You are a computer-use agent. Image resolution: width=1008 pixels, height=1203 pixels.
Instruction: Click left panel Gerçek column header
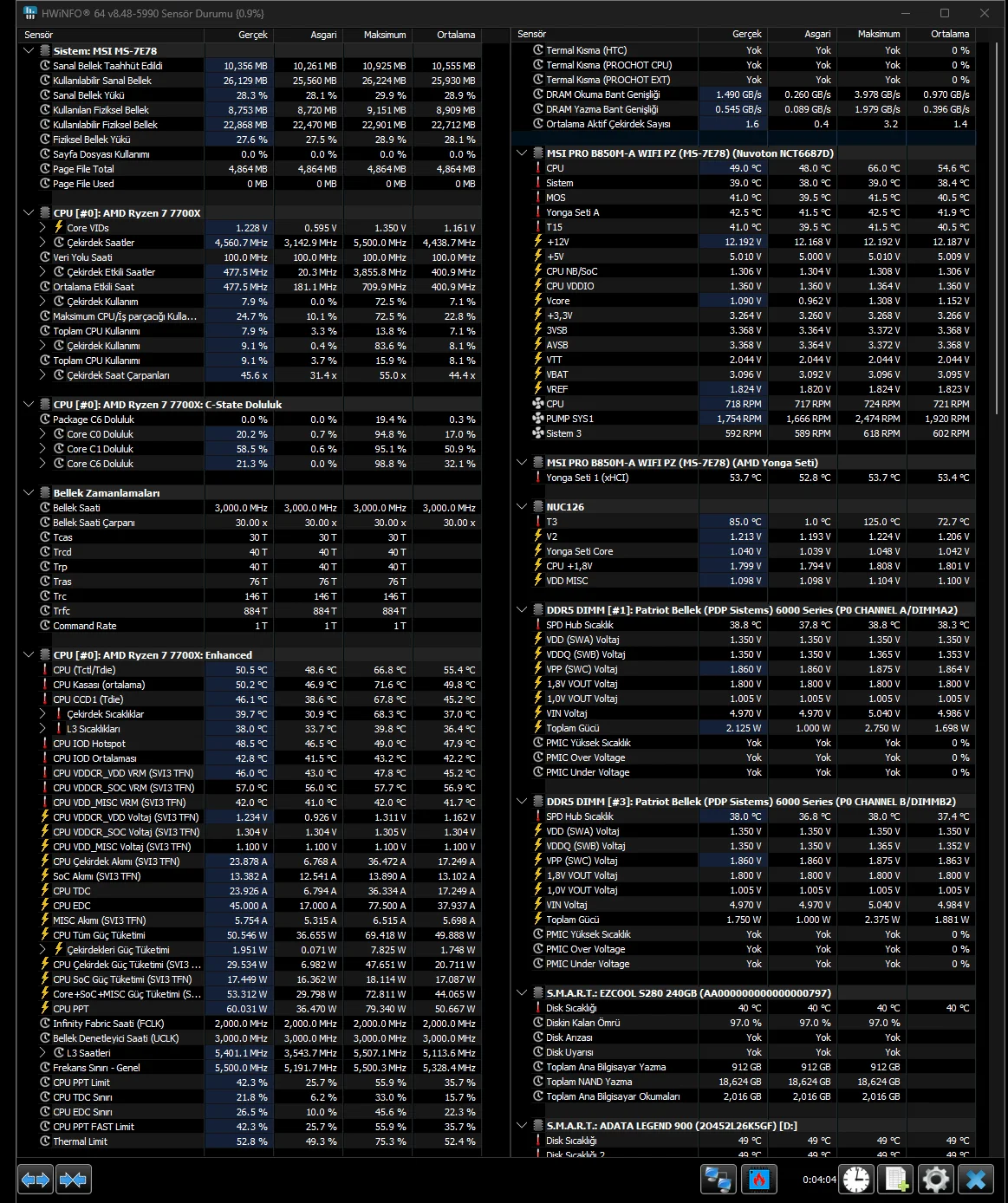pyautogui.click(x=238, y=35)
